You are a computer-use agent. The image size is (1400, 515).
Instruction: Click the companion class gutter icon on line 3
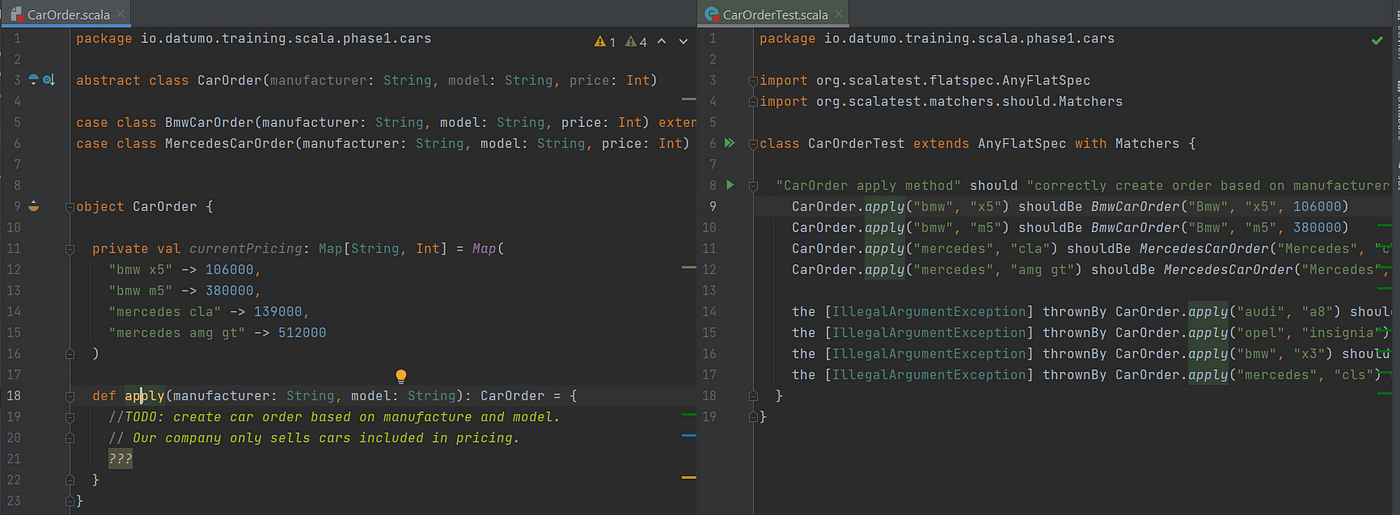[33, 80]
